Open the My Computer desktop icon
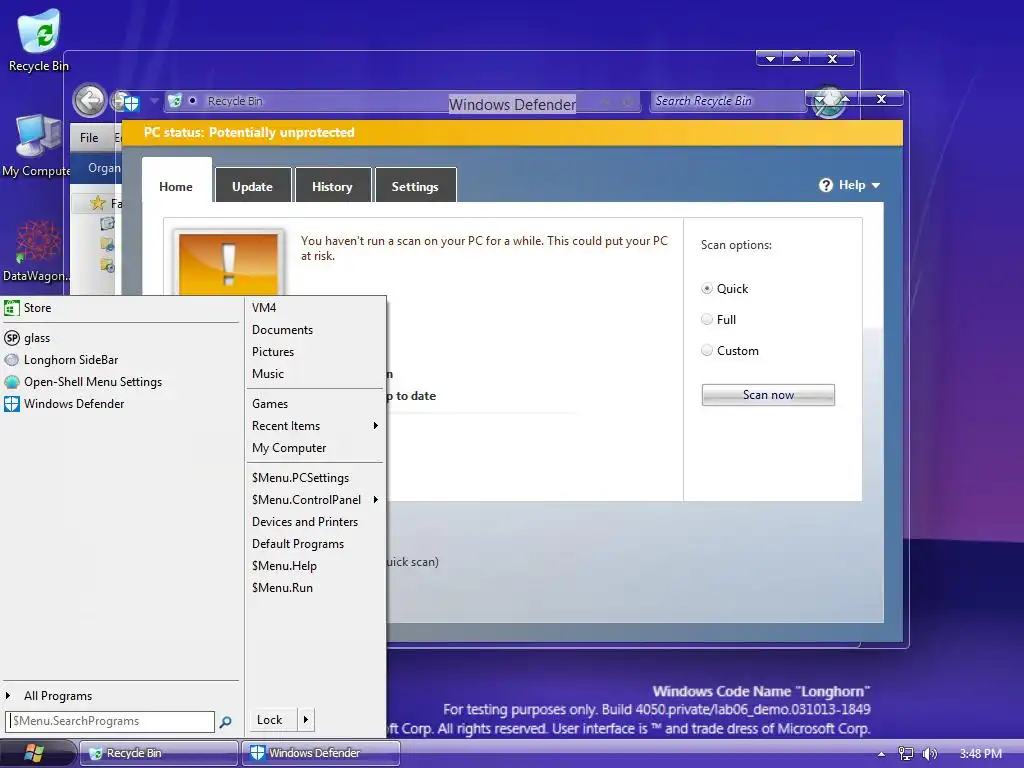 (37, 146)
